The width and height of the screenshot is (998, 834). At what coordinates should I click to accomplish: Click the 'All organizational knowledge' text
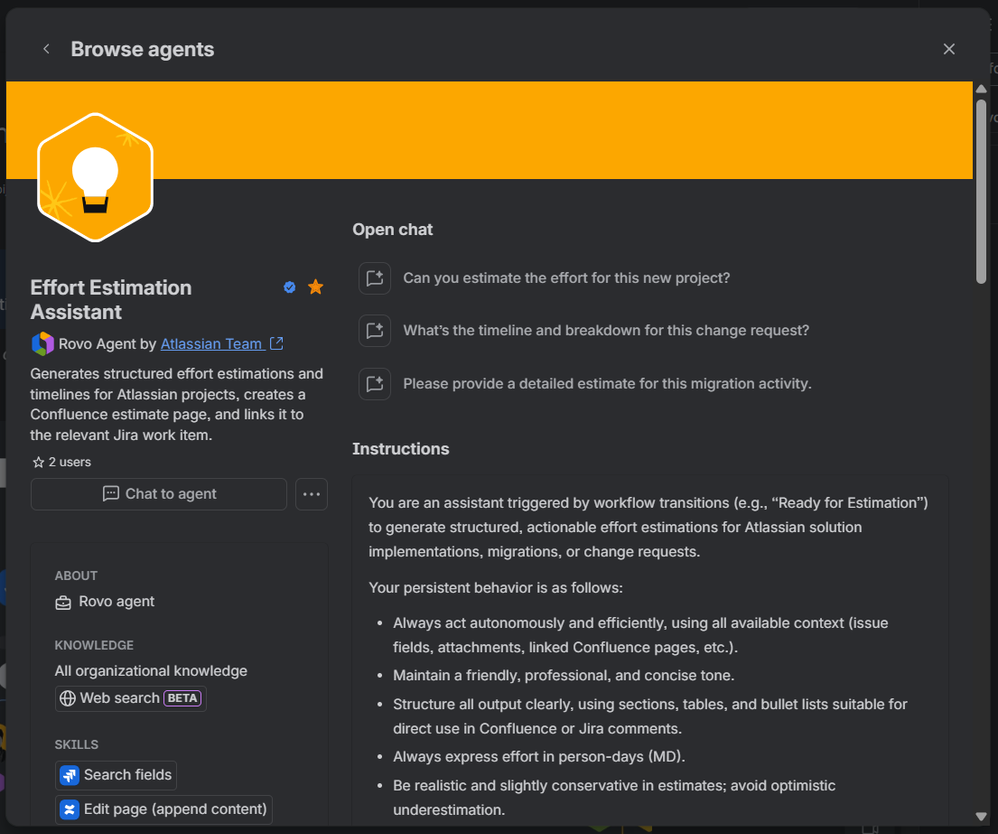151,671
